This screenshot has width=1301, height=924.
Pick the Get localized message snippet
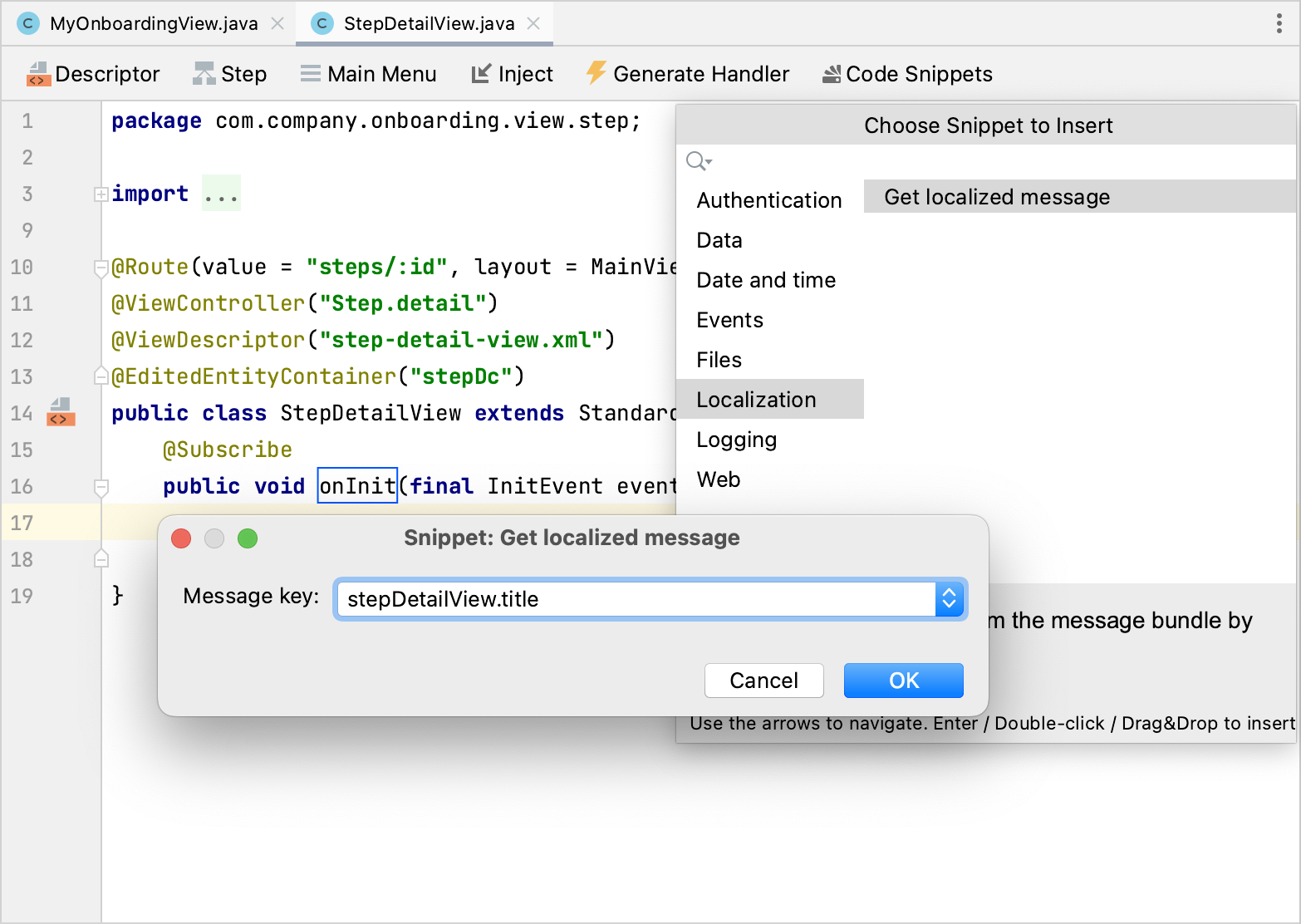(x=1079, y=197)
